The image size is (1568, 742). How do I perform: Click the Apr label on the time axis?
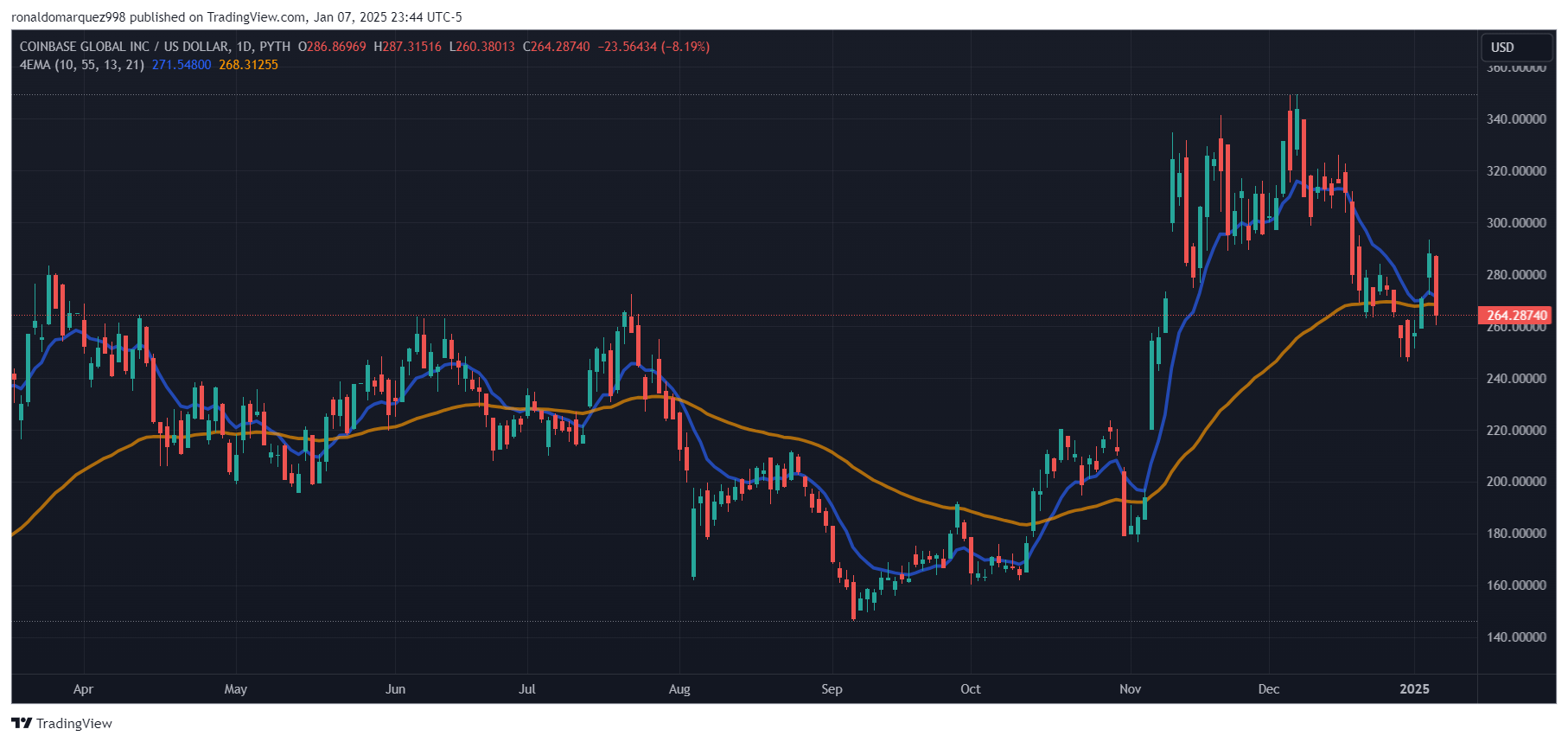pos(83,689)
